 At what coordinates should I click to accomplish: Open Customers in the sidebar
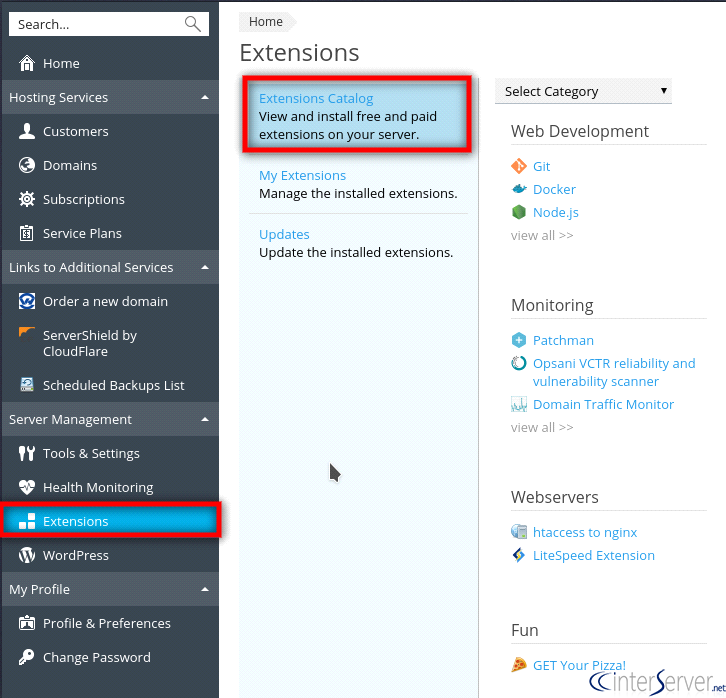pyautogui.click(x=110, y=131)
